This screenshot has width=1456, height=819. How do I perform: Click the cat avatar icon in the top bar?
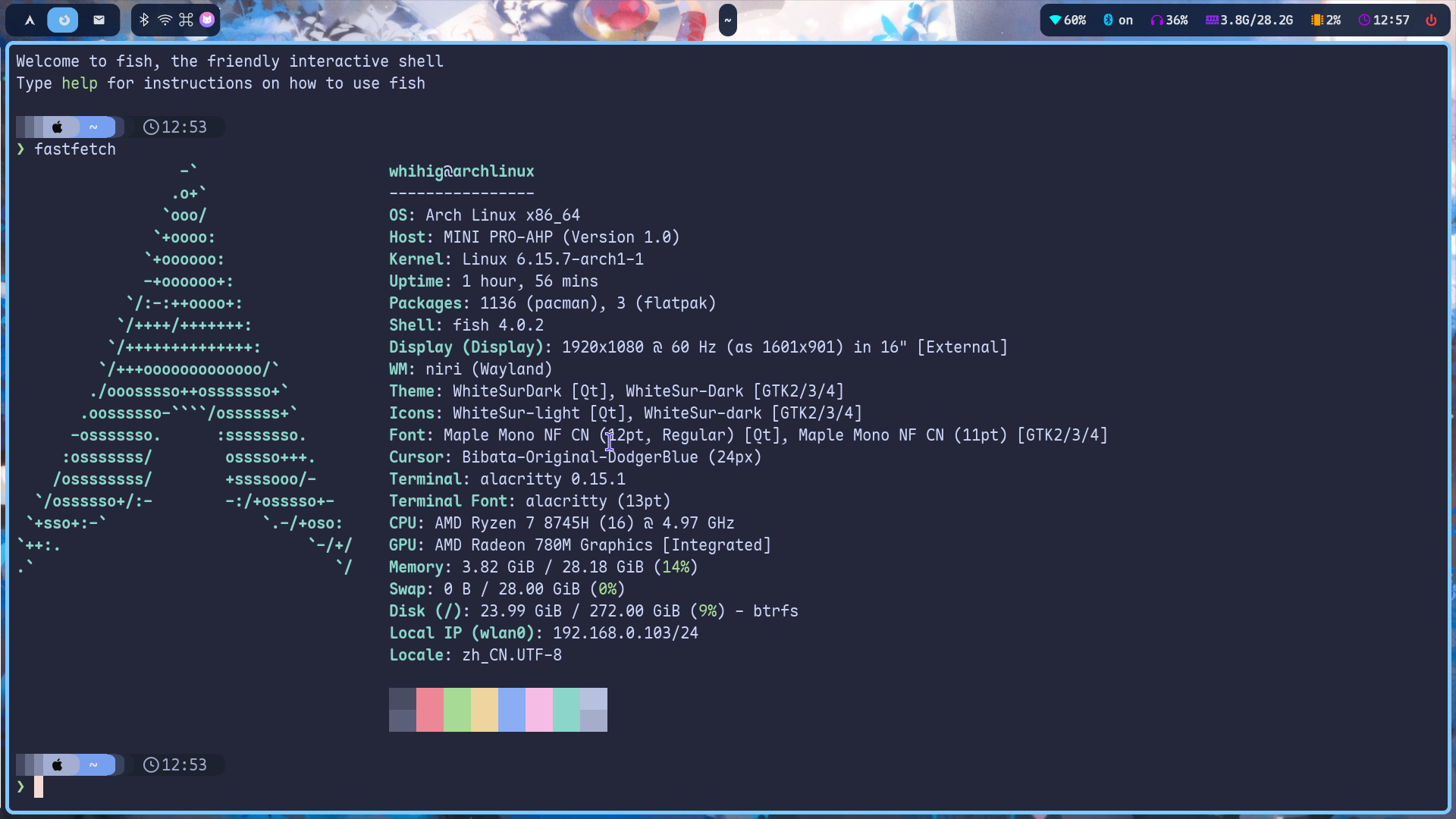(206, 20)
